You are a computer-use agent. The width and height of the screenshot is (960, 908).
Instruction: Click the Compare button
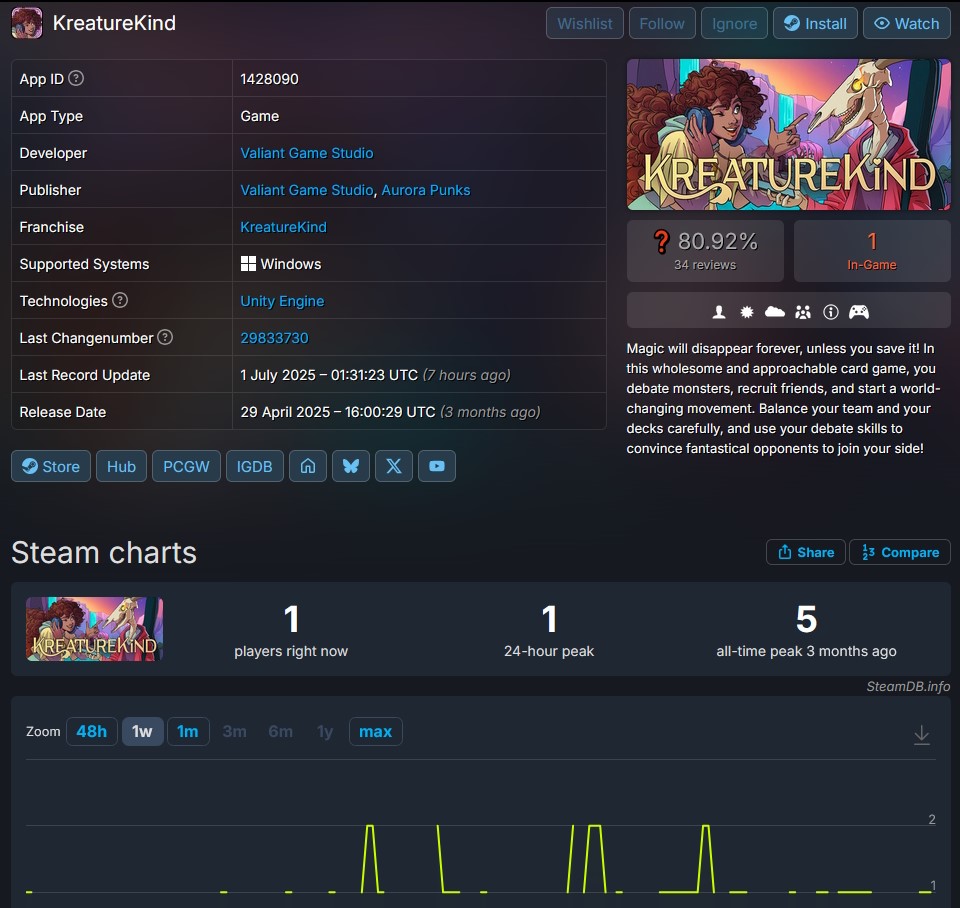(x=899, y=552)
